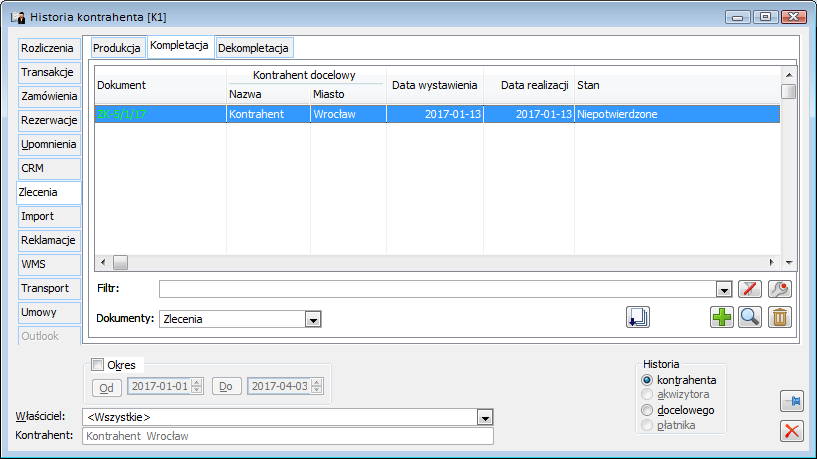Expand the Dokumenty Zlecenia dropdown
The width and height of the screenshot is (817, 459).
[313, 319]
